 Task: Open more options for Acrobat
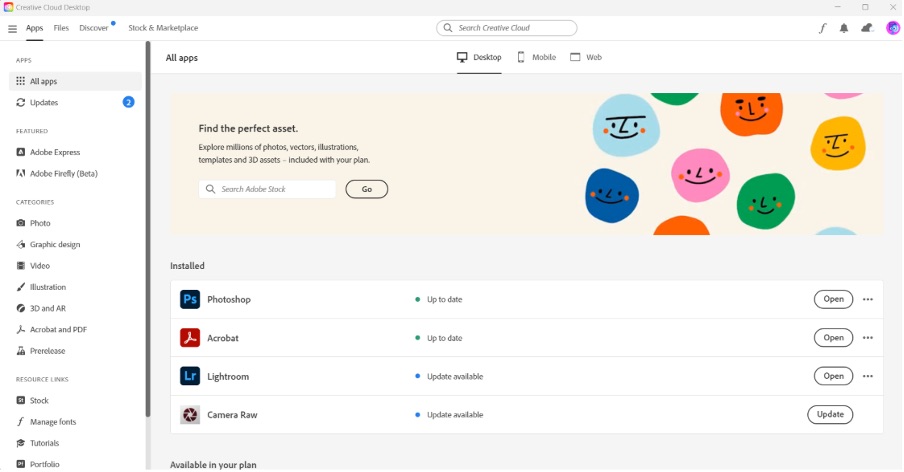[x=867, y=338]
